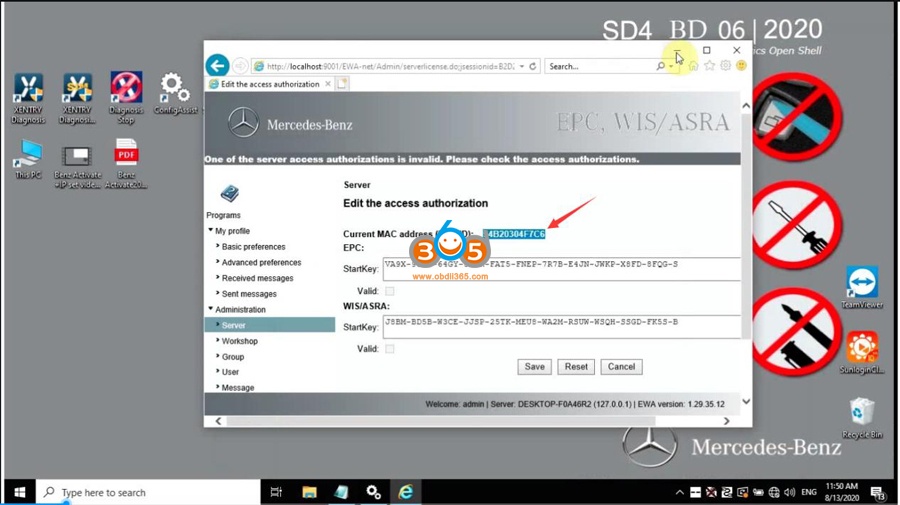Open Workshop administration
Screen dimensions: 900x505
coord(239,341)
